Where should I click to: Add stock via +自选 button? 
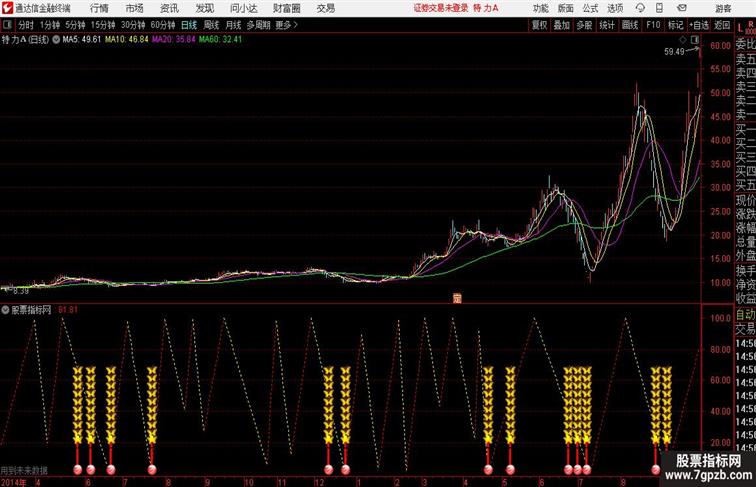click(x=699, y=25)
